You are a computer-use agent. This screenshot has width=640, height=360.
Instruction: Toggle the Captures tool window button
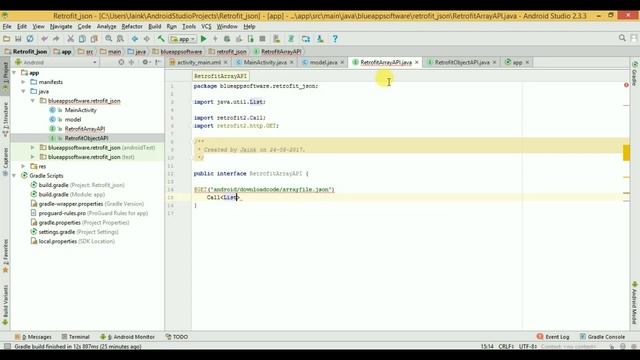[5, 162]
